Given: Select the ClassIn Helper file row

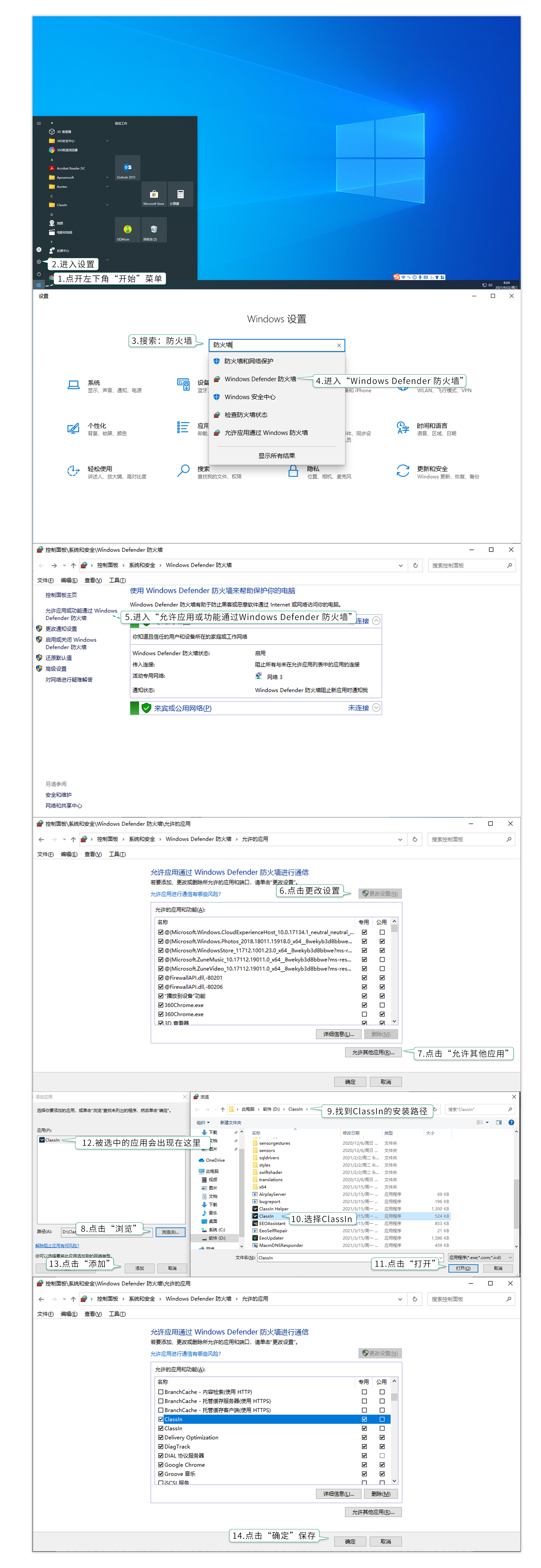Looking at the screenshot, I should point(352,1209).
